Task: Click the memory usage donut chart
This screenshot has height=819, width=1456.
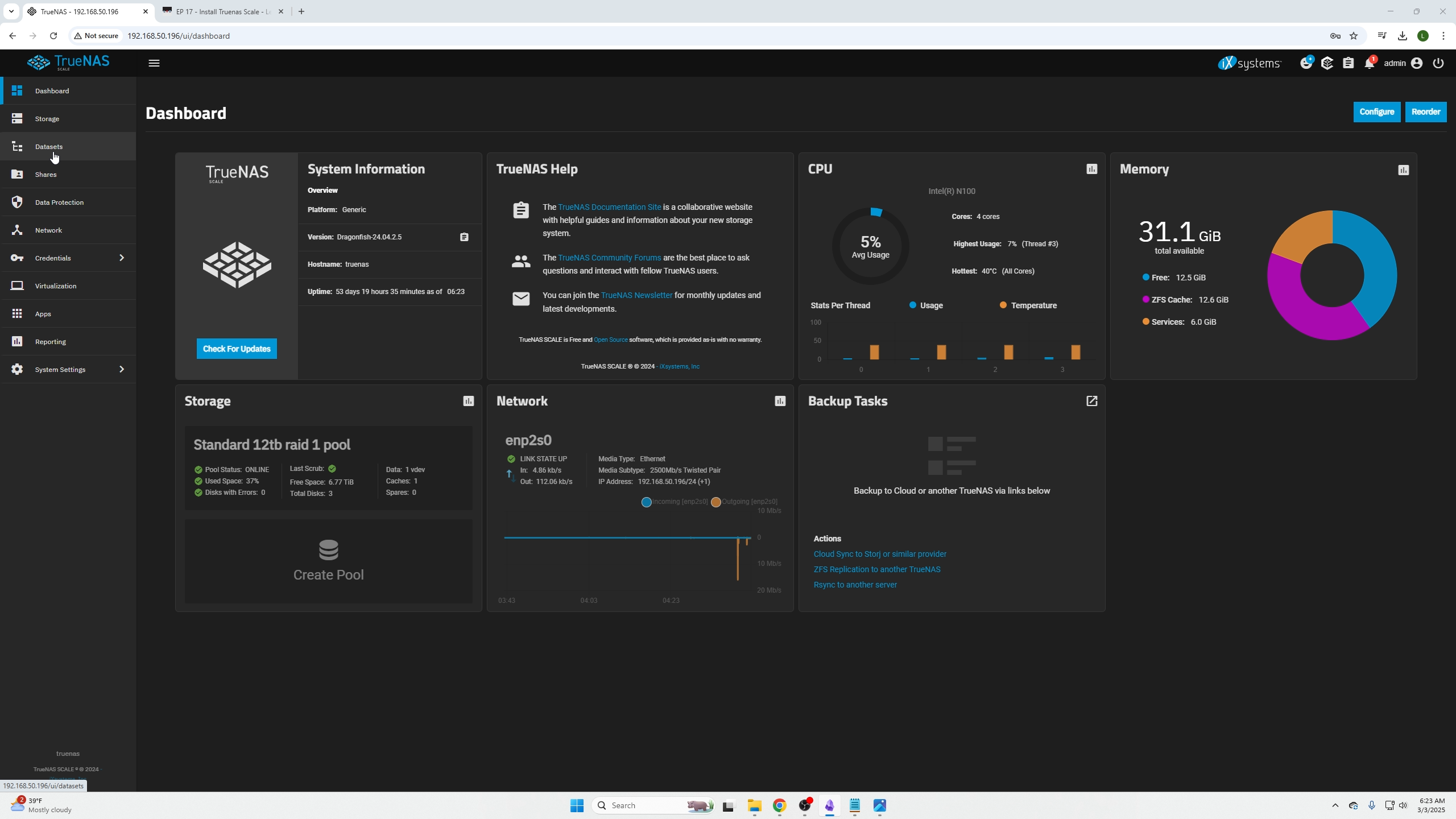Action: [1332, 275]
